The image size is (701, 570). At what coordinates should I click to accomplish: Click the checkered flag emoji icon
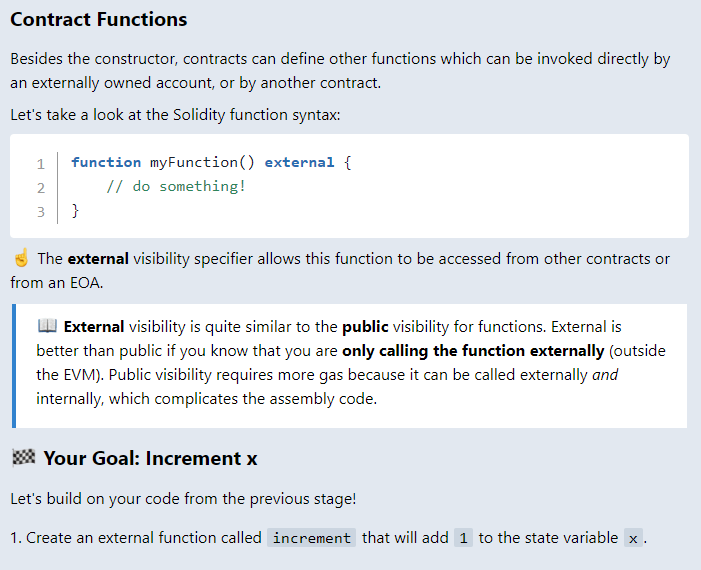(x=23, y=458)
